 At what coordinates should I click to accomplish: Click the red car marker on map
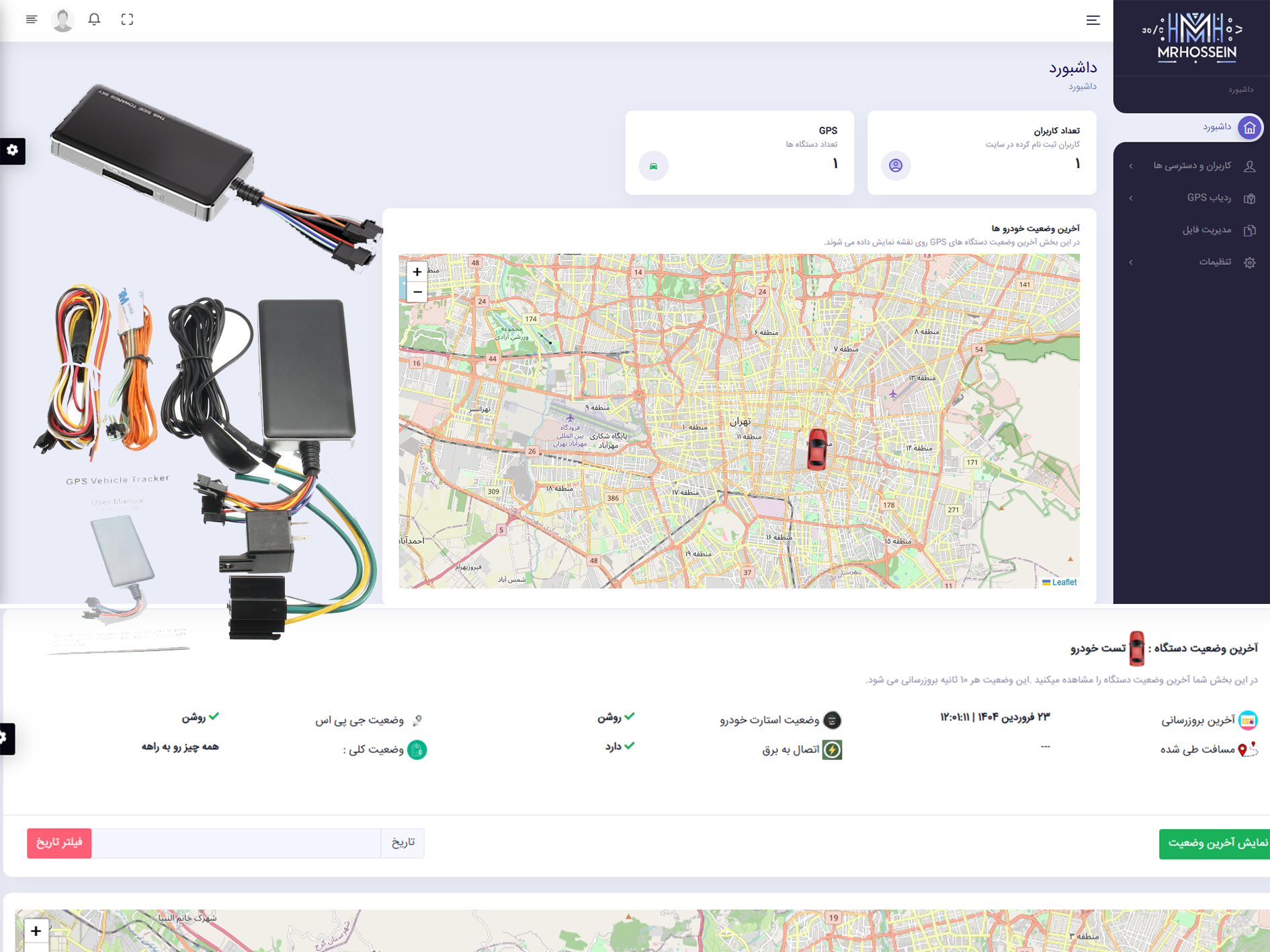pos(816,448)
